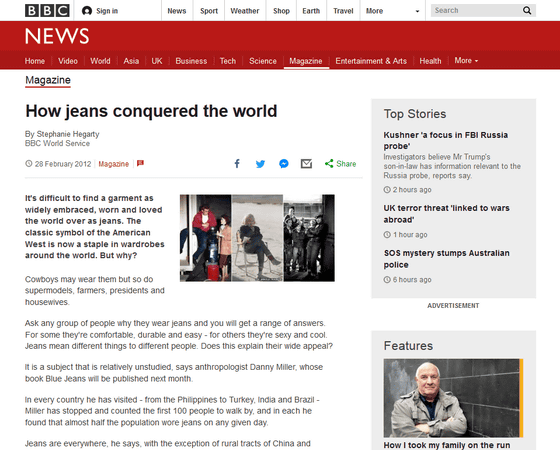Click the Magazine section heading link

pos(48,80)
